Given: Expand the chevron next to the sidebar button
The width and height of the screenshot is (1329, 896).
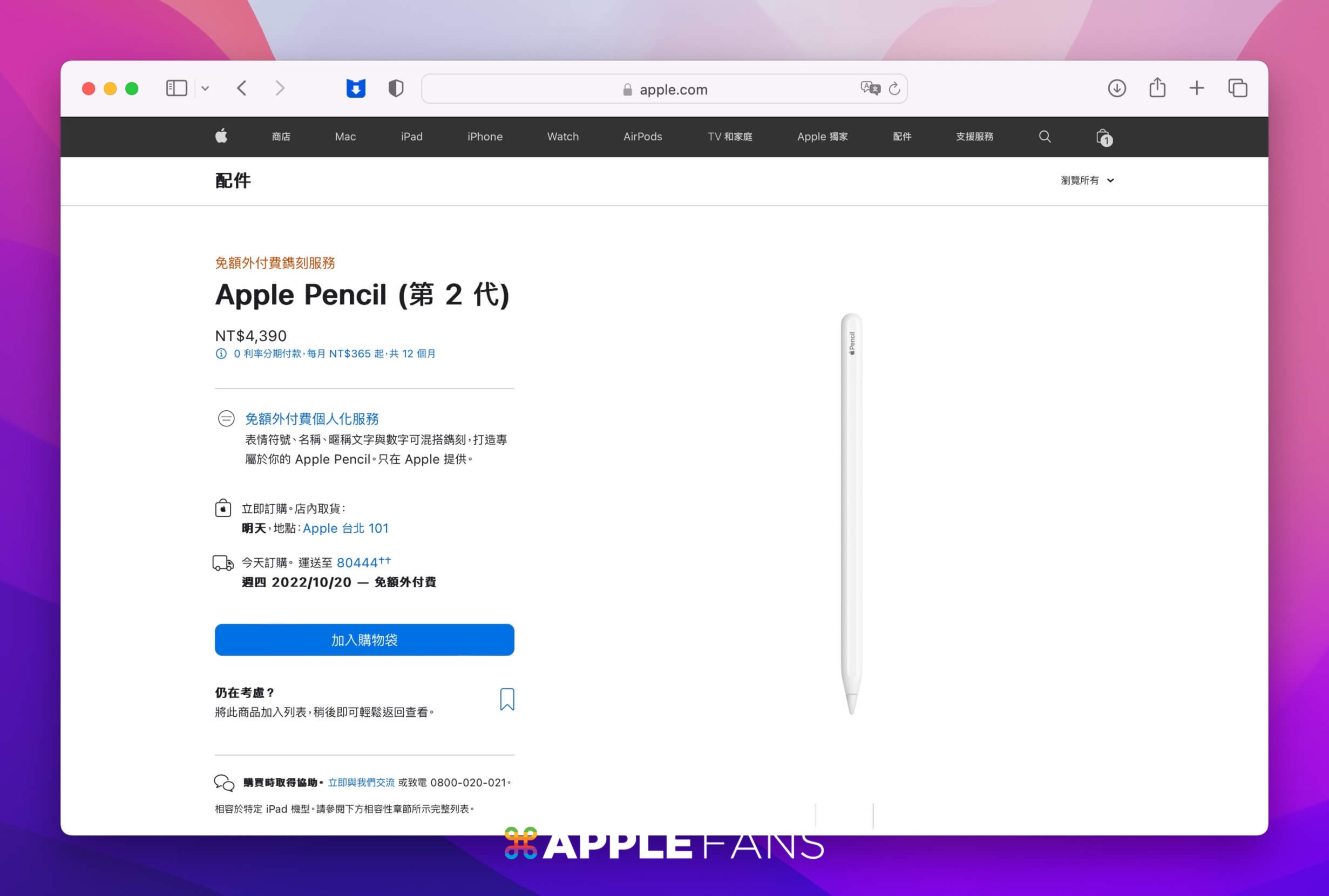Looking at the screenshot, I should coord(206,89).
